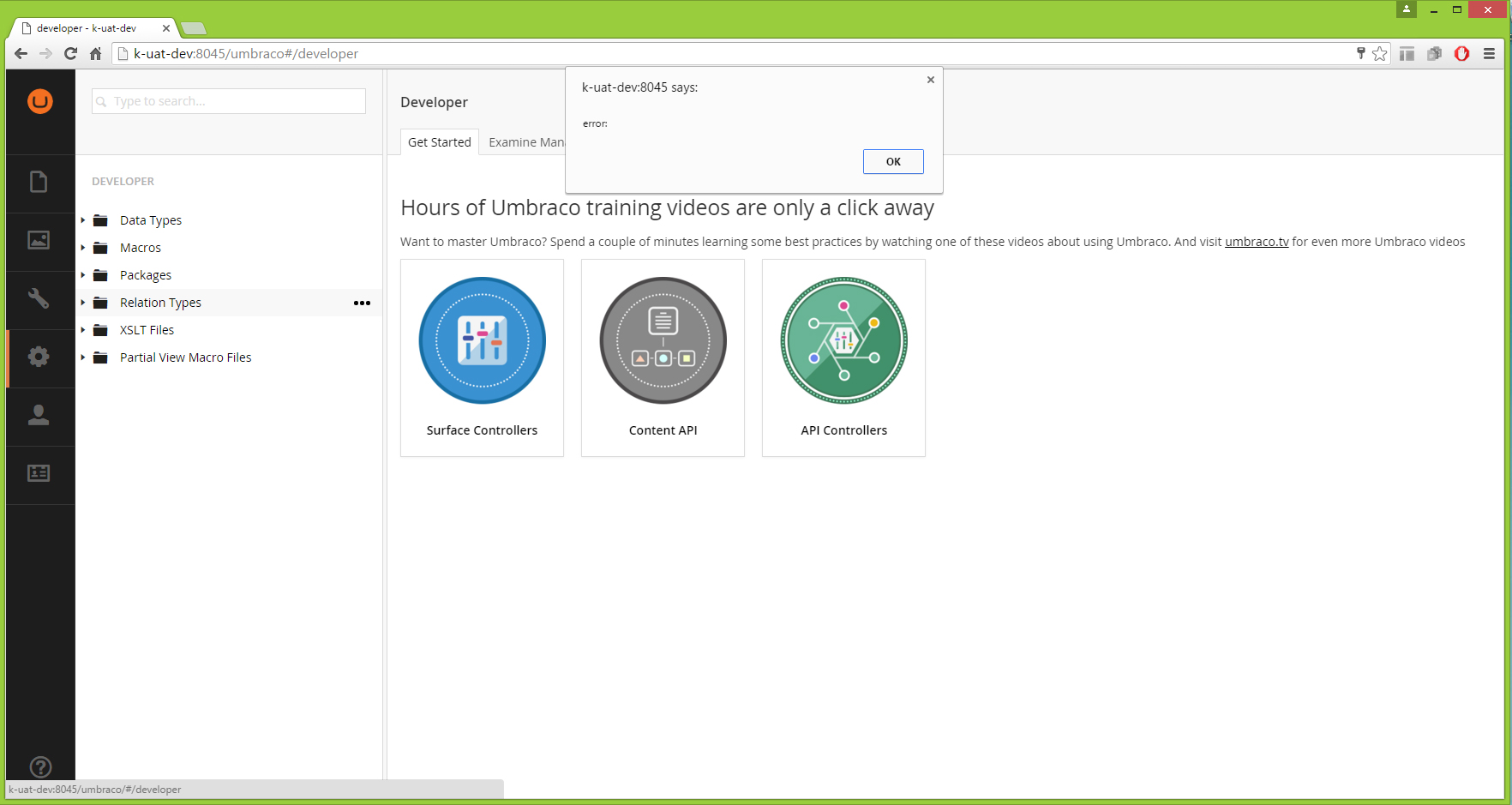The width and height of the screenshot is (1512, 805).
Task: Select Relation Types tree item
Action: [x=160, y=303]
